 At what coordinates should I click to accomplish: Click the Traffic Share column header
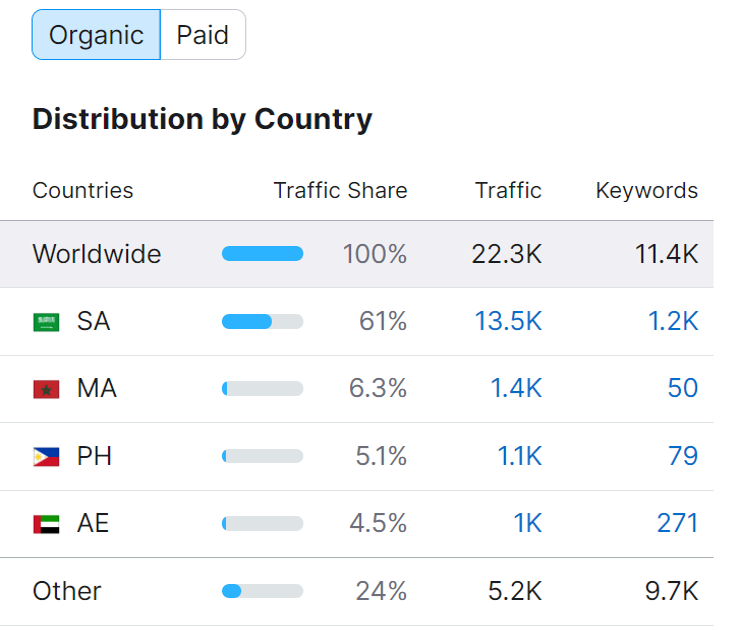pos(340,190)
